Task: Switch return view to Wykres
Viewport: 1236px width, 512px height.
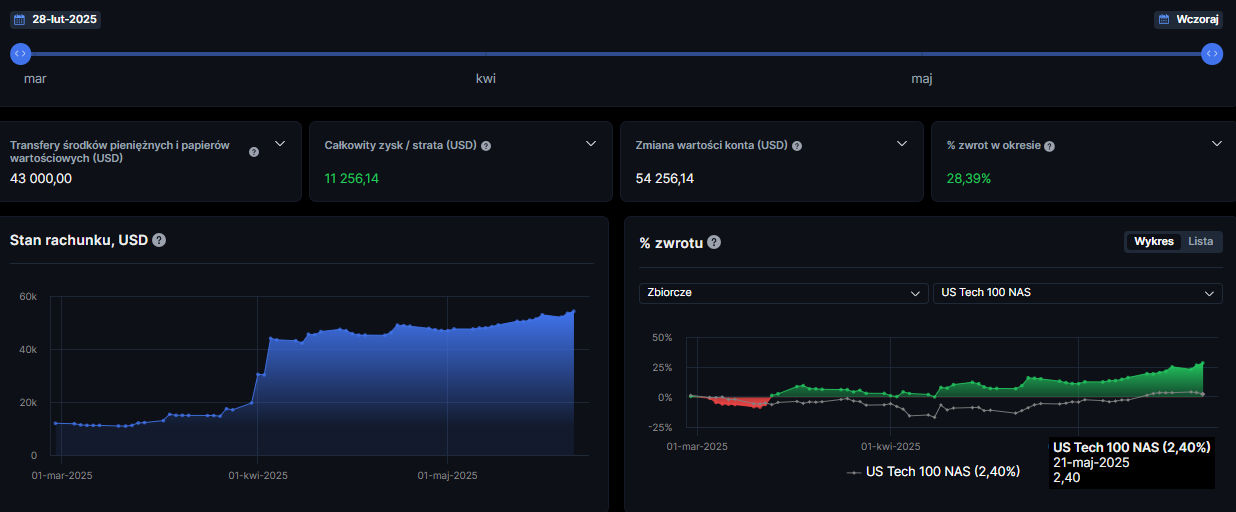Action: click(1154, 242)
